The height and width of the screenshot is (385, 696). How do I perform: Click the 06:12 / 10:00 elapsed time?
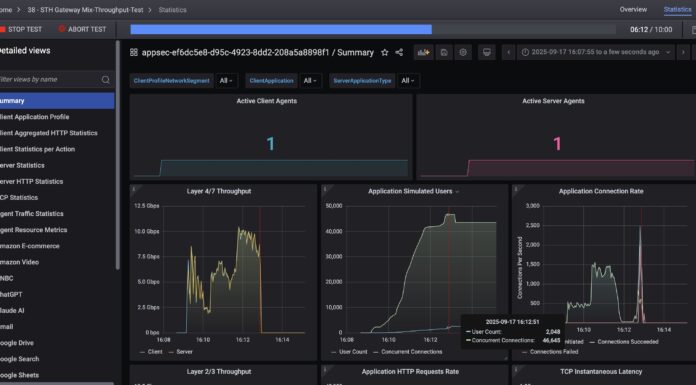[x=651, y=30]
